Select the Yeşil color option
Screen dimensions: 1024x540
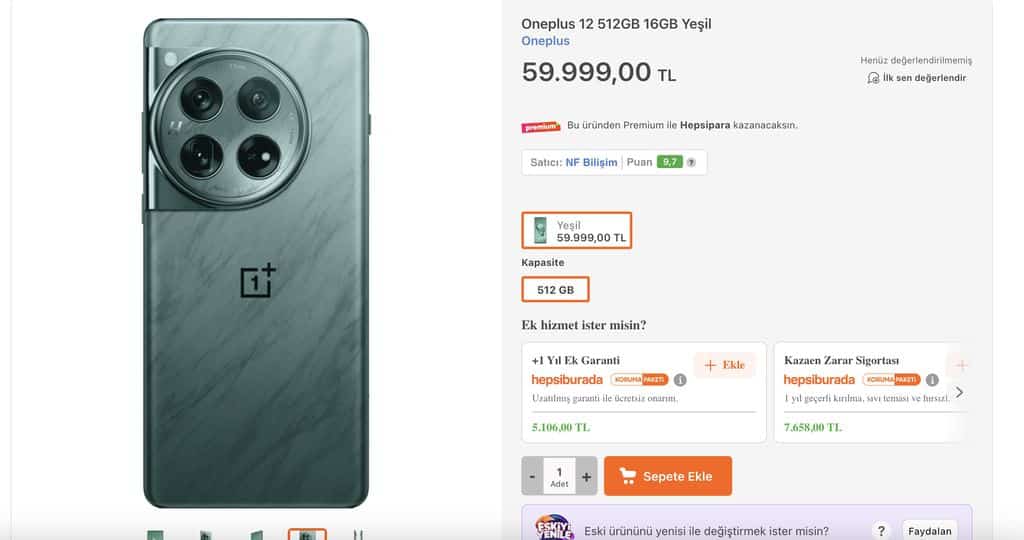[576, 231]
